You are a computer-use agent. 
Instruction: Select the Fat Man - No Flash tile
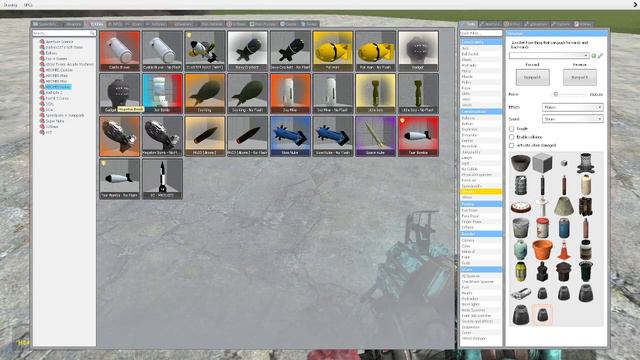point(376,51)
